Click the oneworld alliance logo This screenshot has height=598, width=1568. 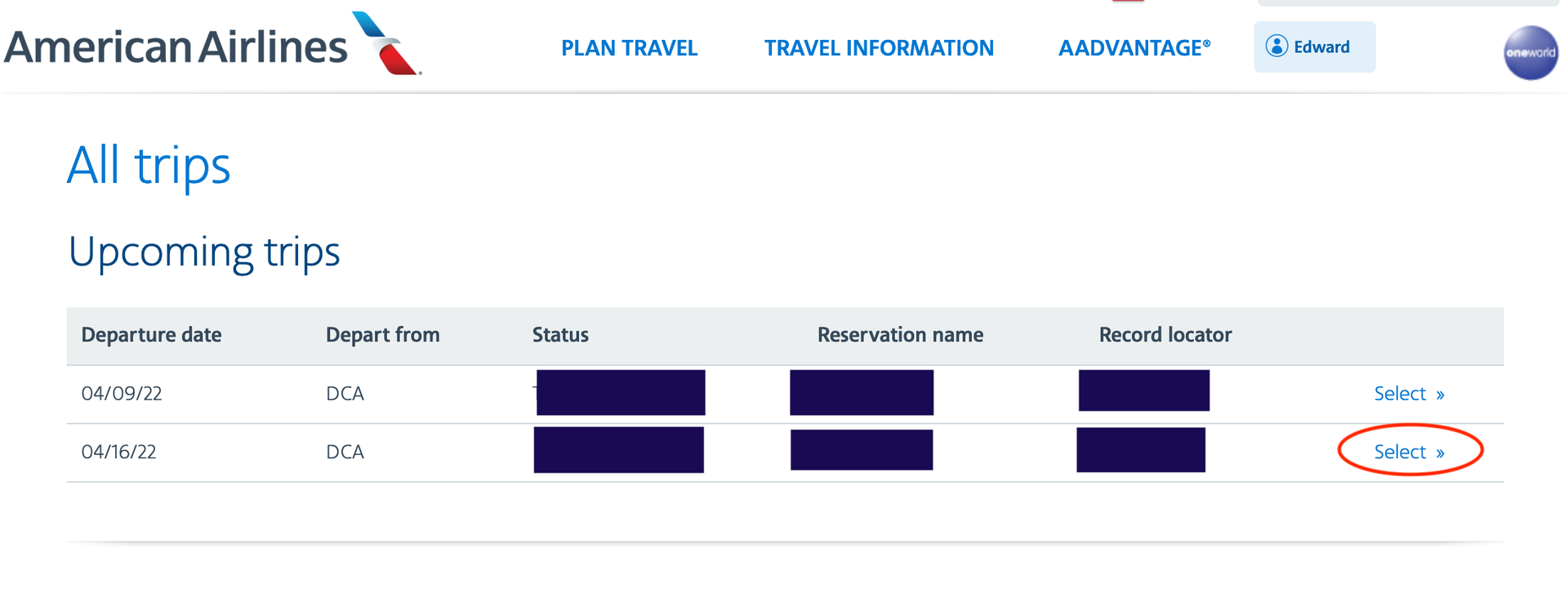point(1530,54)
